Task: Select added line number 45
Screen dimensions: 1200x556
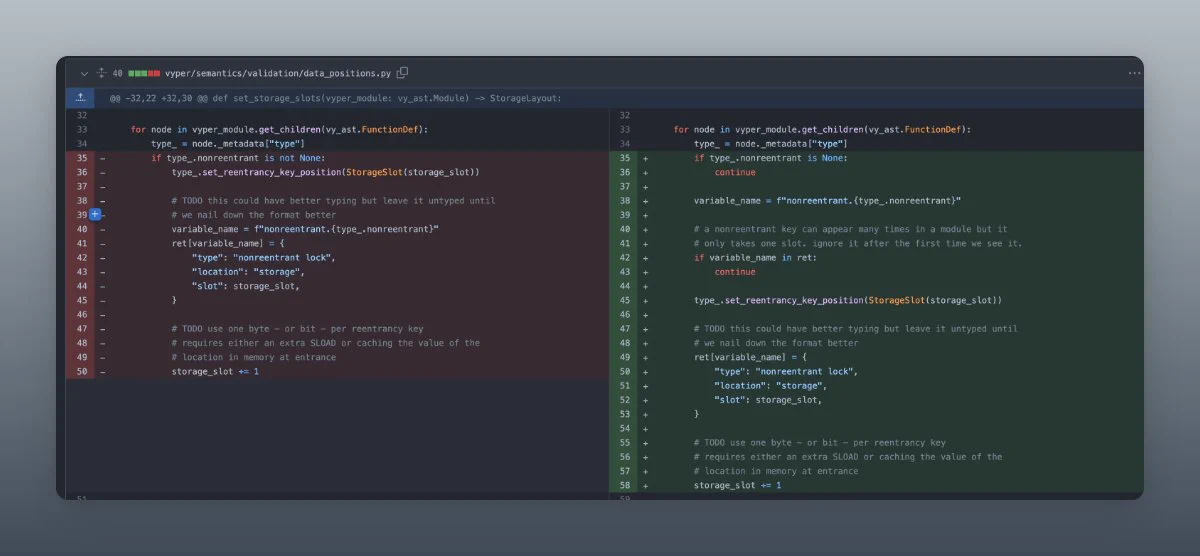Action: click(x=624, y=300)
